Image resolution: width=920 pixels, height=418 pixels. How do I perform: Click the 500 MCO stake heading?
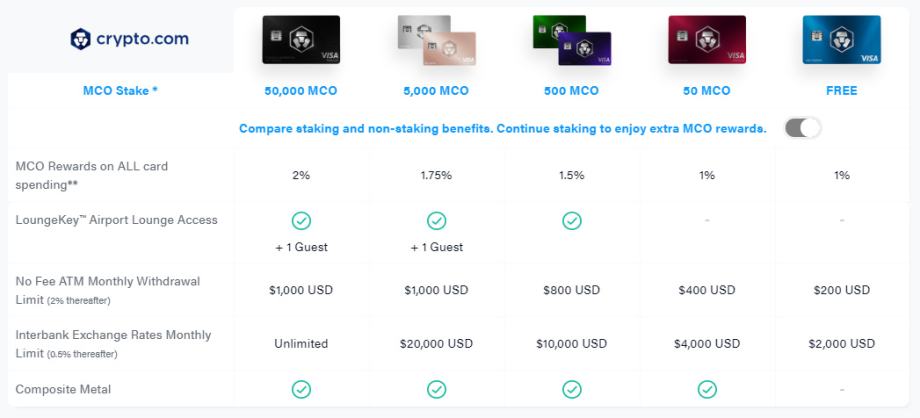pyautogui.click(x=571, y=91)
